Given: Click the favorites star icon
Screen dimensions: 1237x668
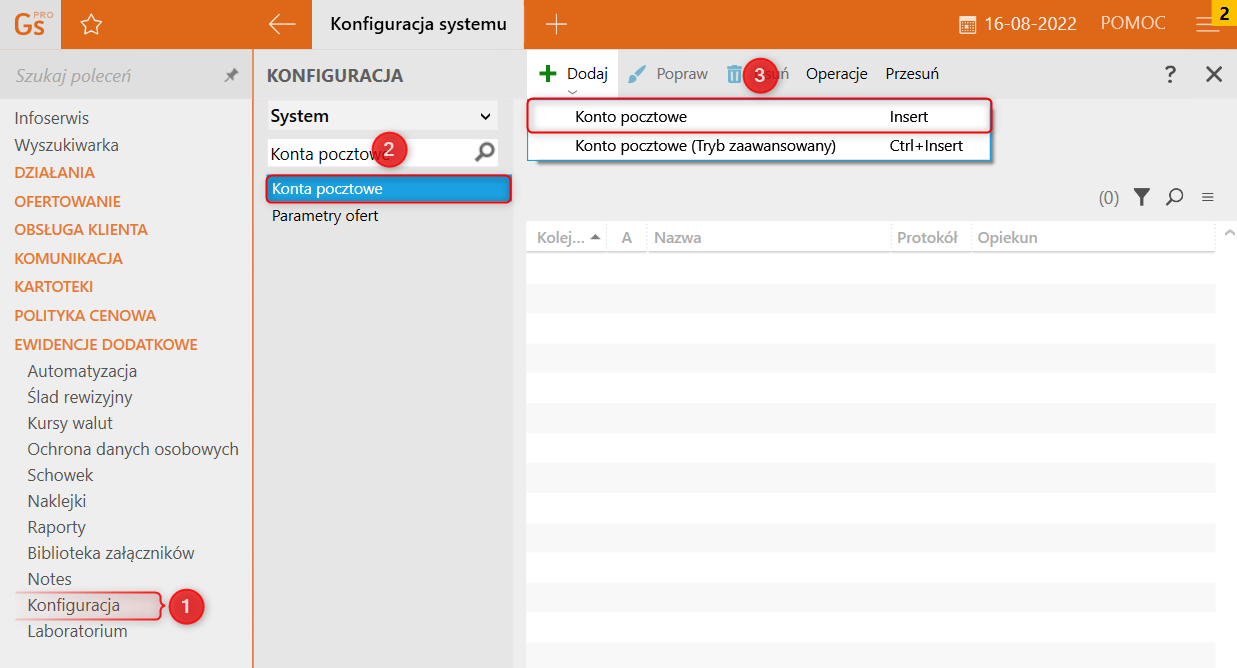Looking at the screenshot, I should coord(91,25).
